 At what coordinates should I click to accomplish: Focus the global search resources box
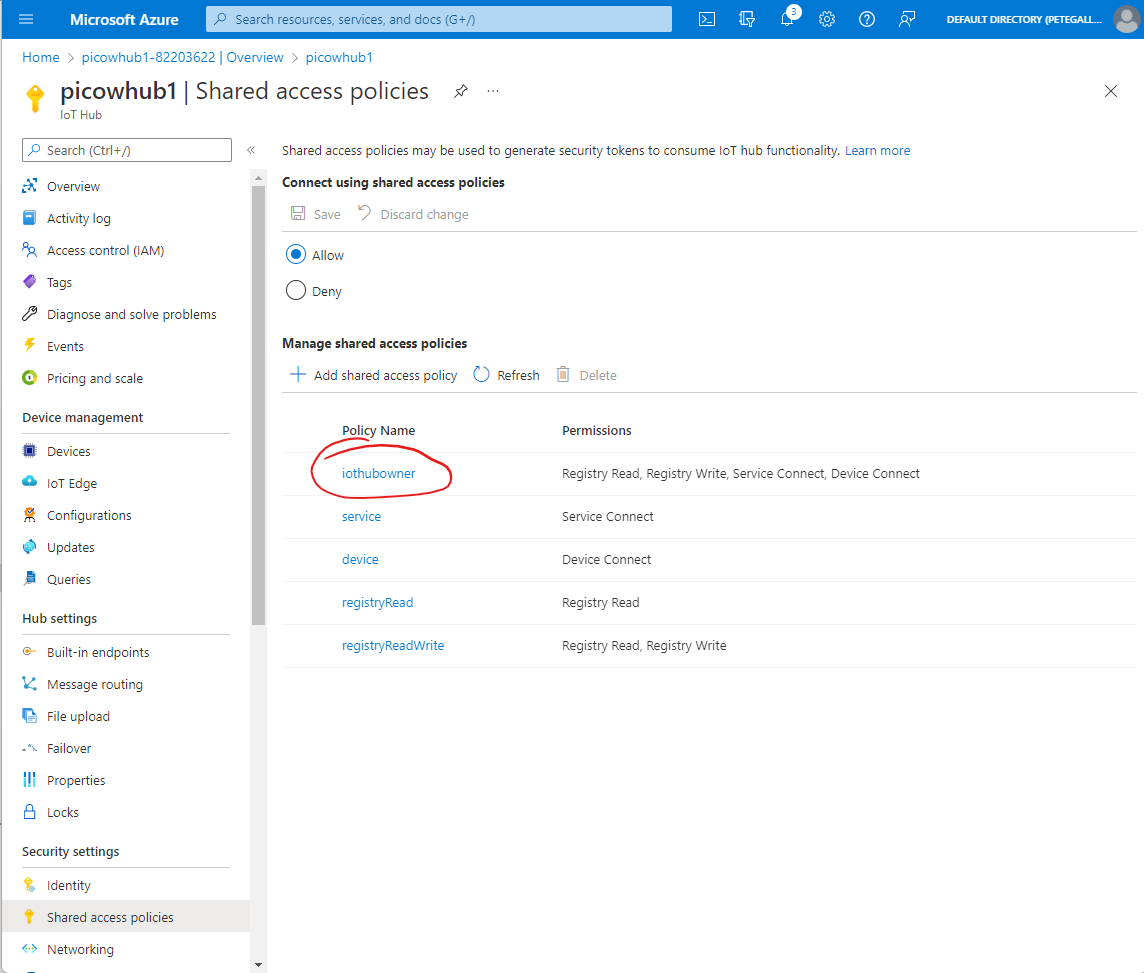438,20
